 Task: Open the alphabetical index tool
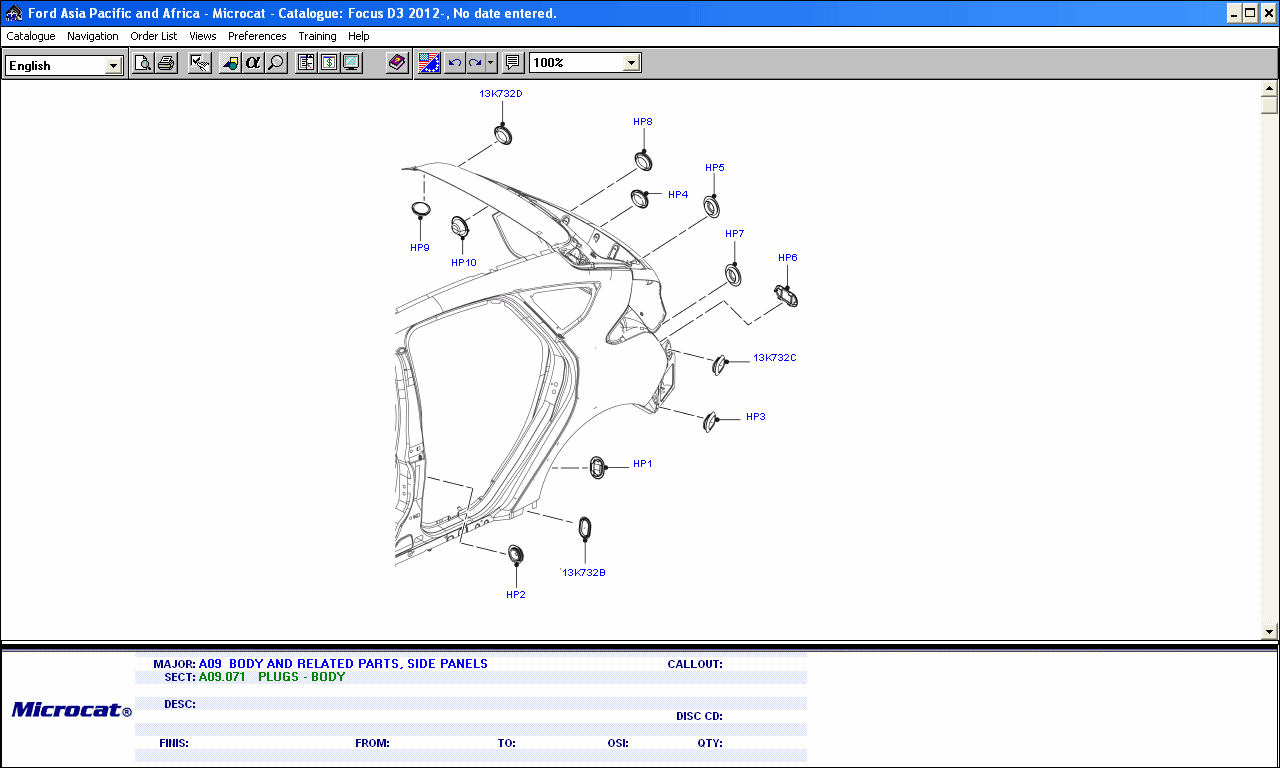[x=253, y=62]
